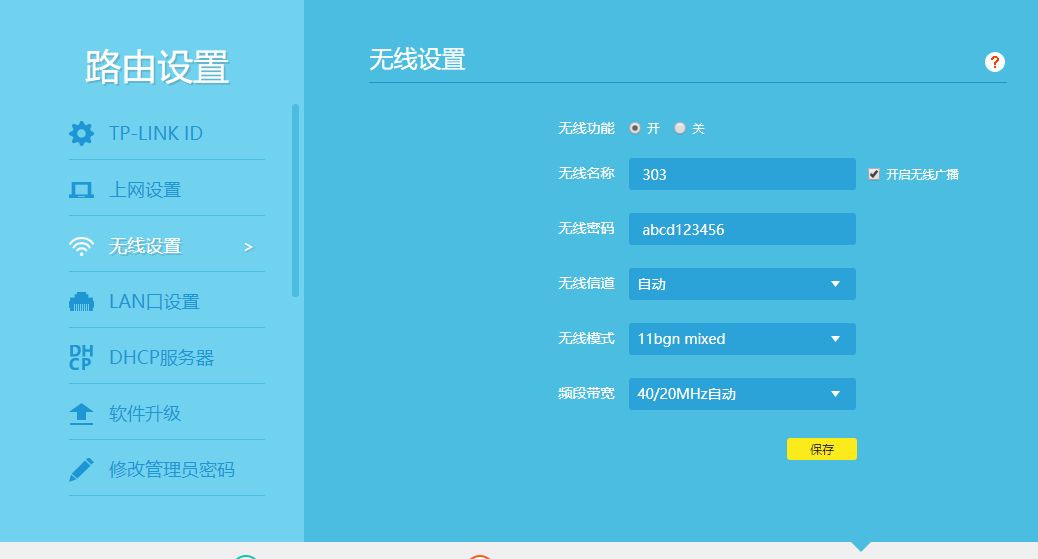The width and height of the screenshot is (1038, 559).
Task: Open the 无线模式 dropdown showing 11bgn mixed
Action: (x=742, y=339)
